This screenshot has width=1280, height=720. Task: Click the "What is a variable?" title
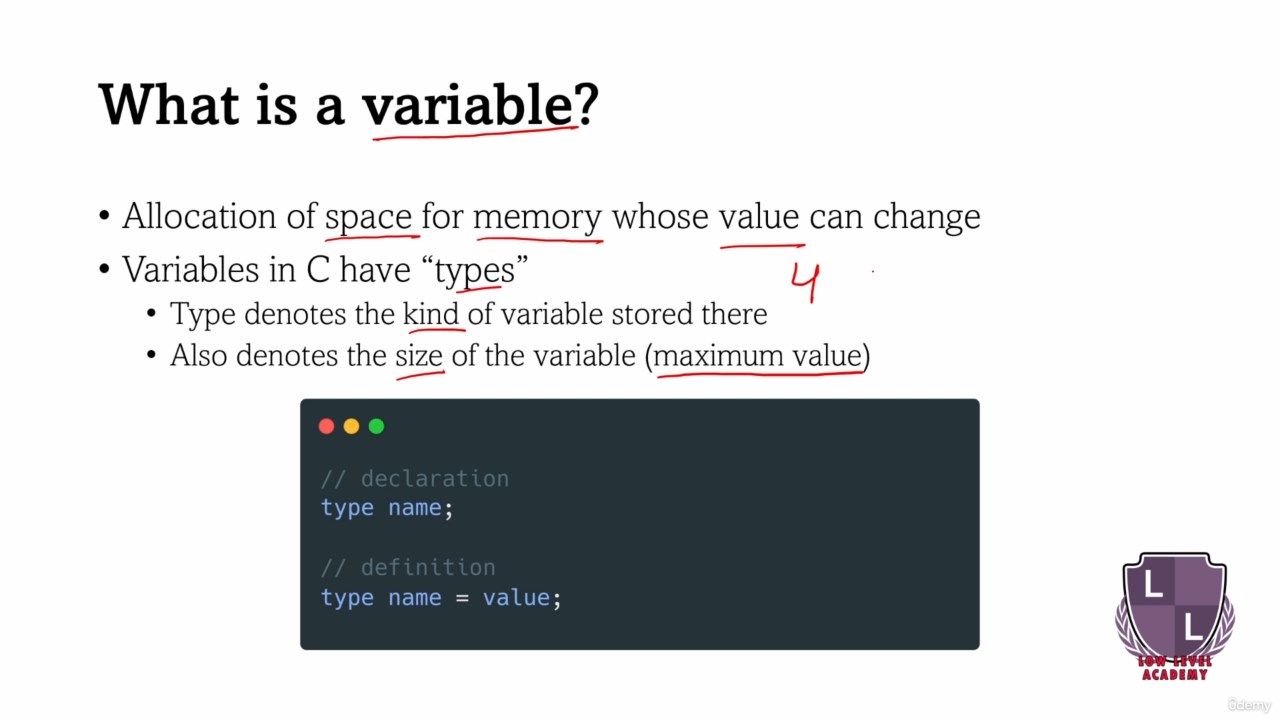coord(348,104)
